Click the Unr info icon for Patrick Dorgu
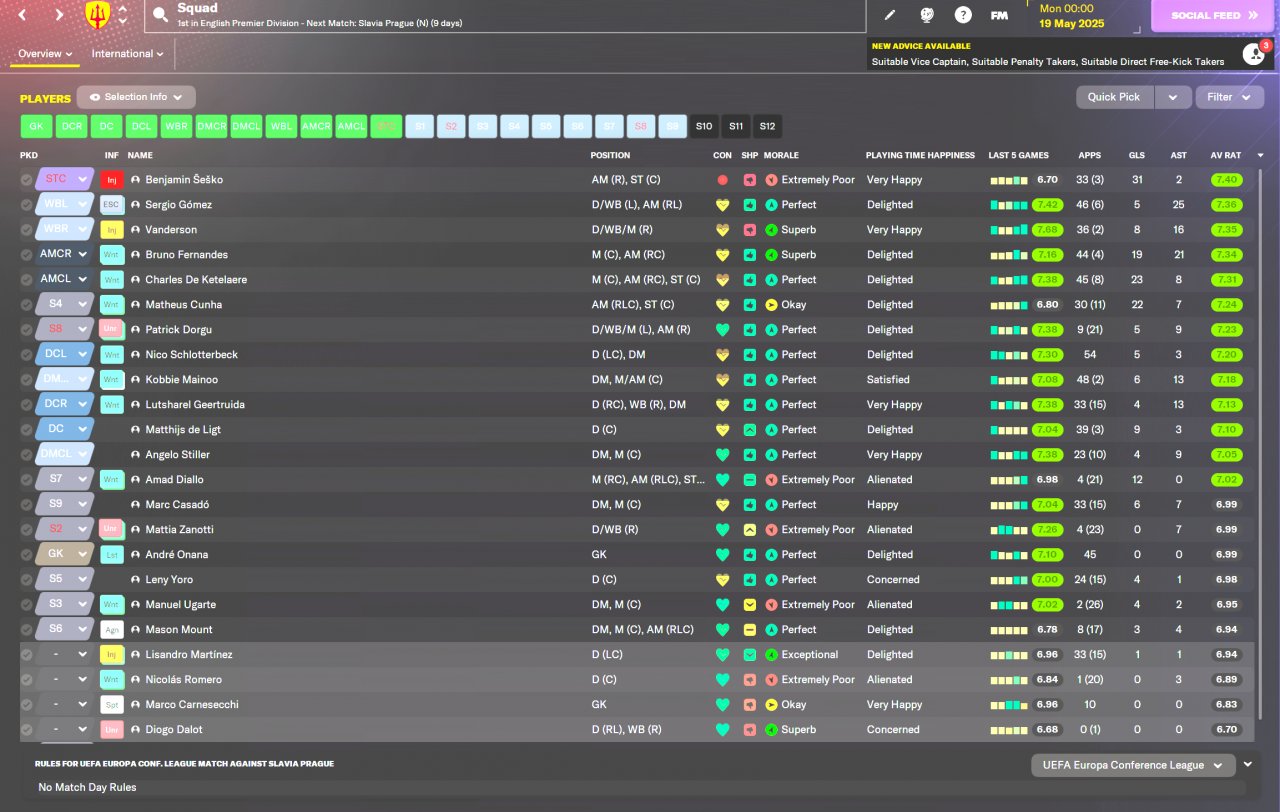The height and width of the screenshot is (812, 1280). pyautogui.click(x=112, y=330)
